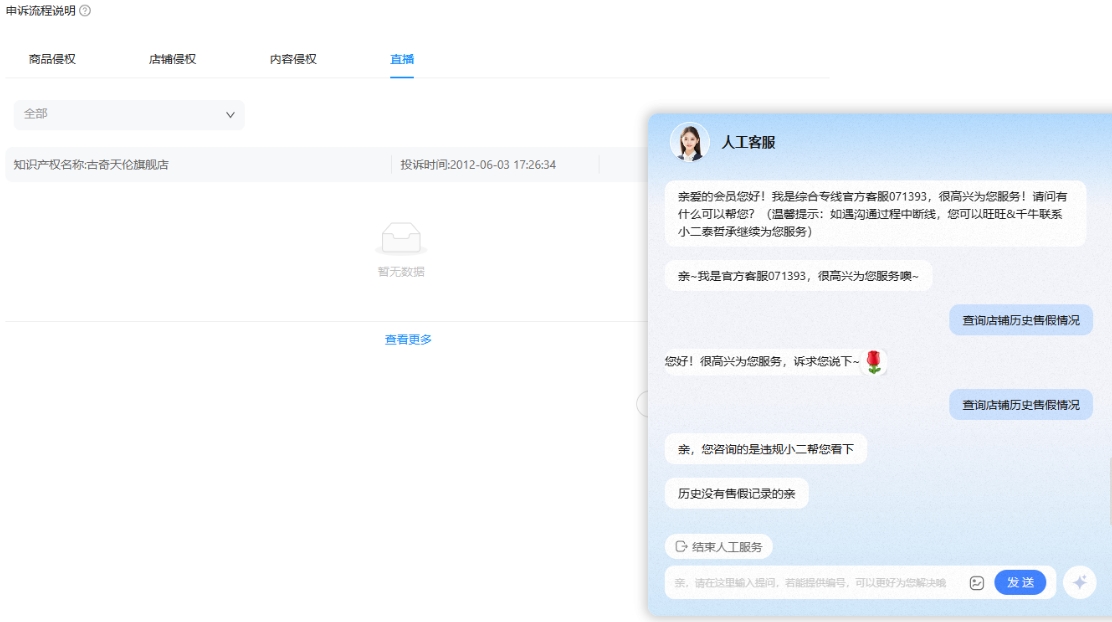Click the sparkle AI assistant icon
The image size is (1112, 622).
(x=1079, y=582)
